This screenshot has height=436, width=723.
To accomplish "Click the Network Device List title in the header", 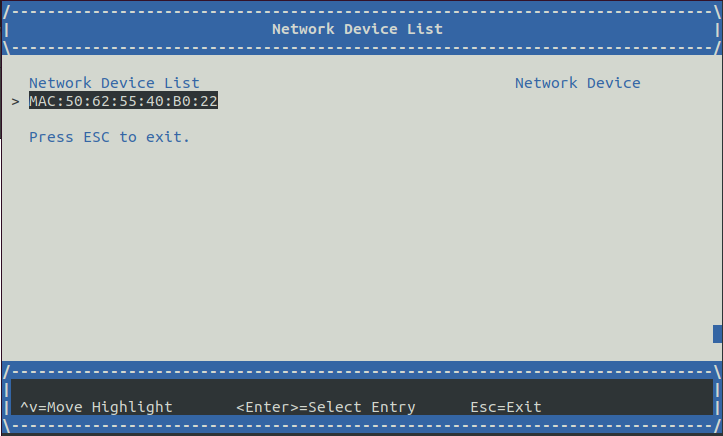I will (x=357, y=29).
